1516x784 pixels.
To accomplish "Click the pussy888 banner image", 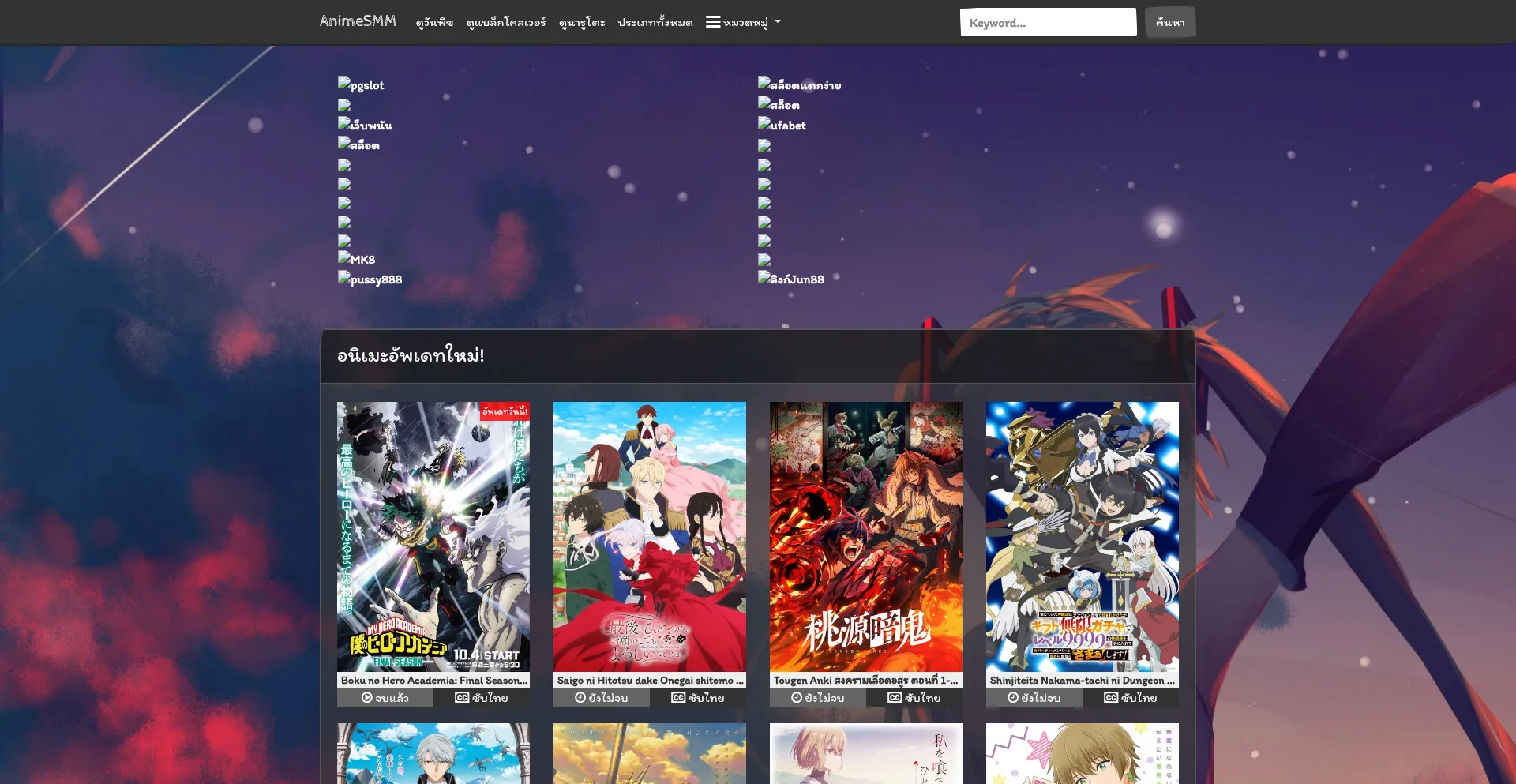I will (370, 279).
